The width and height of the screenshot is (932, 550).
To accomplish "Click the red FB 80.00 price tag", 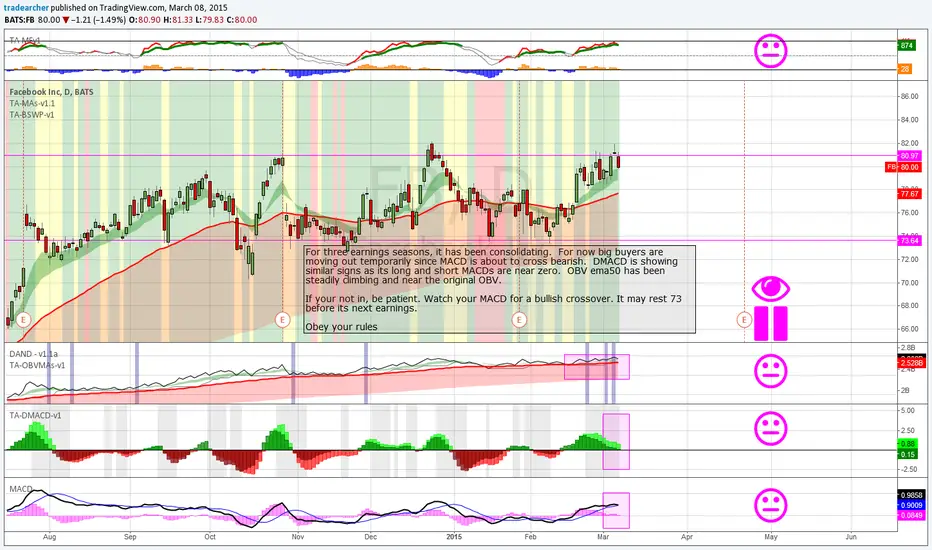I will click(903, 167).
